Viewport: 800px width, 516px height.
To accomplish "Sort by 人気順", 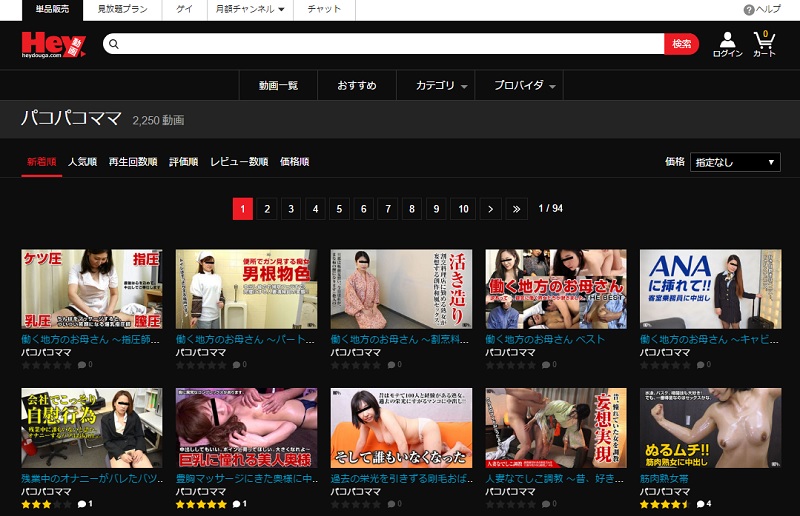I will [x=84, y=162].
